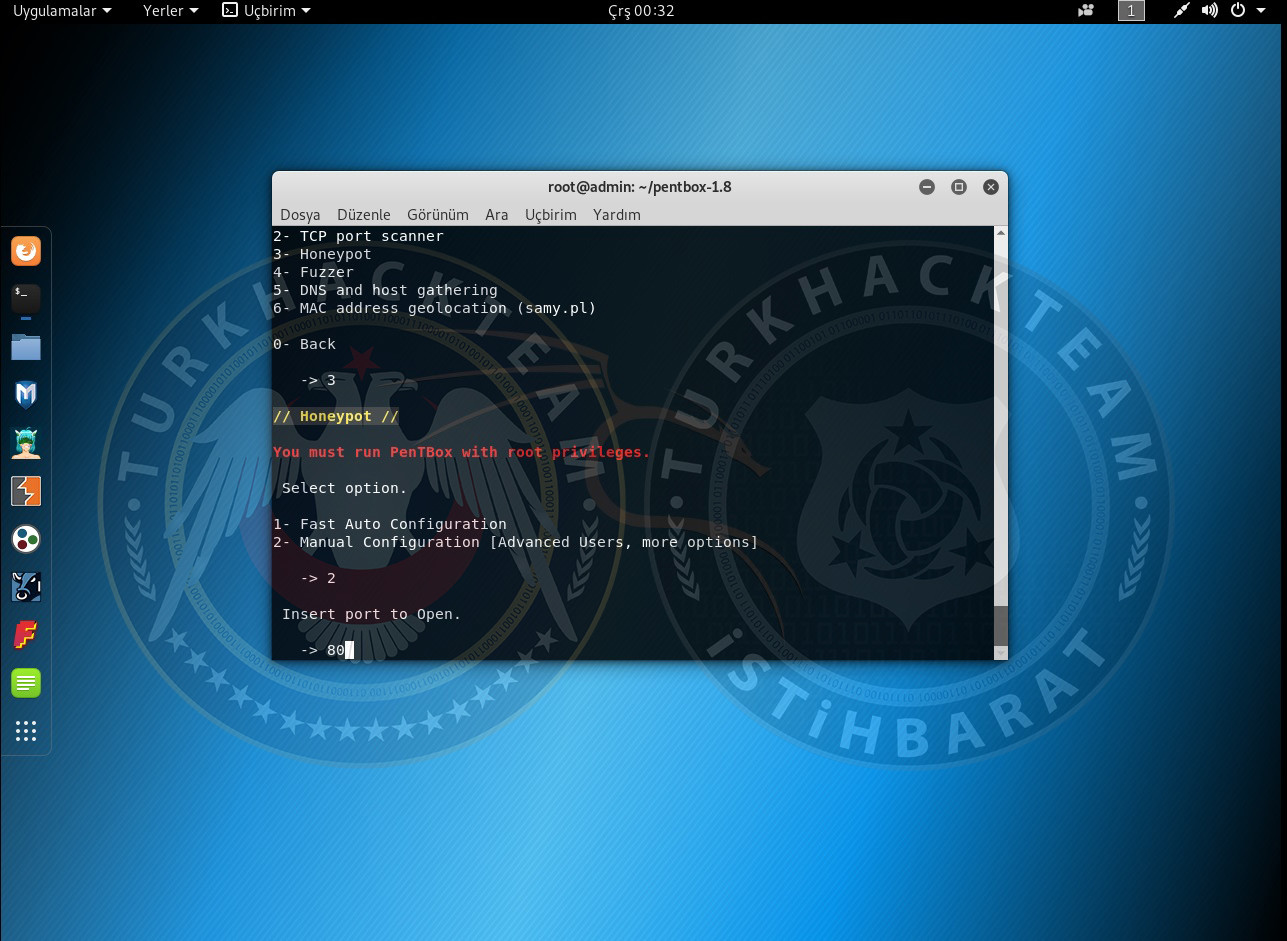
Task: Open Yardım menu in terminal
Action: 617,214
